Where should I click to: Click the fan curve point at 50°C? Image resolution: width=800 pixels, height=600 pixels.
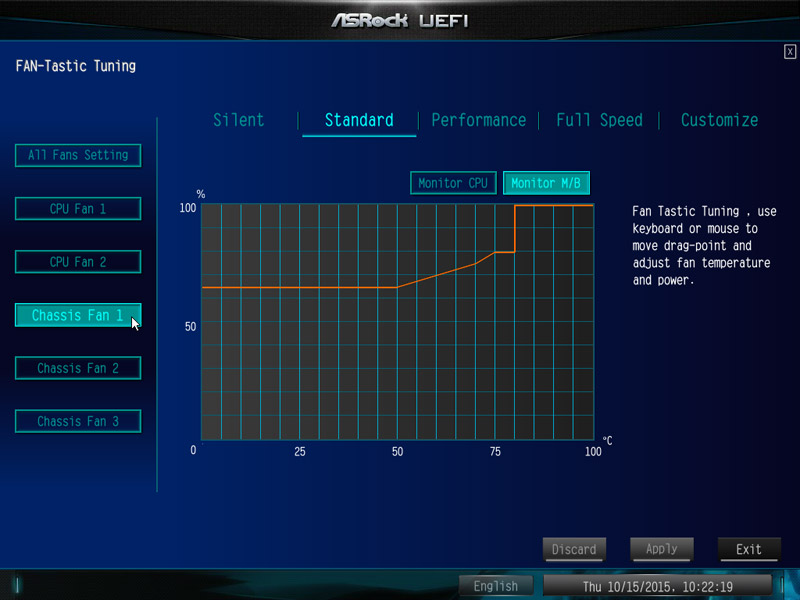coord(397,287)
